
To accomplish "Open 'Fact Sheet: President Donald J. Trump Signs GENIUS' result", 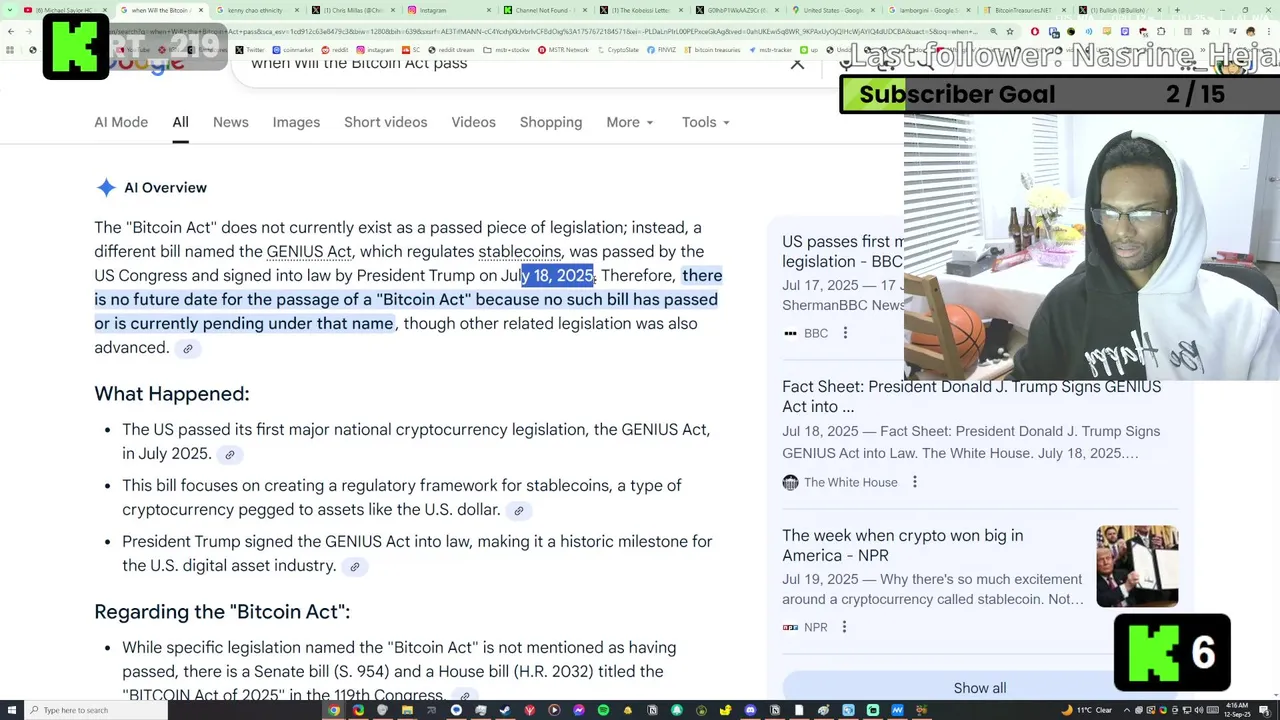I will [x=971, y=396].
